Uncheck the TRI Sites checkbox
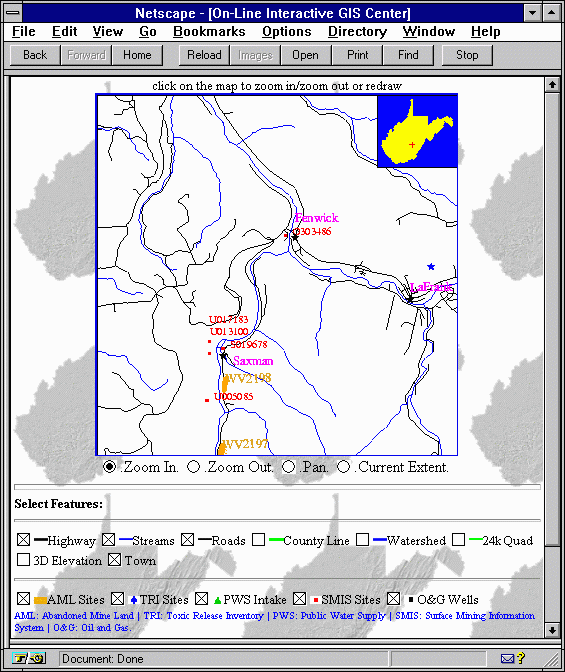565x672 pixels. point(117,599)
